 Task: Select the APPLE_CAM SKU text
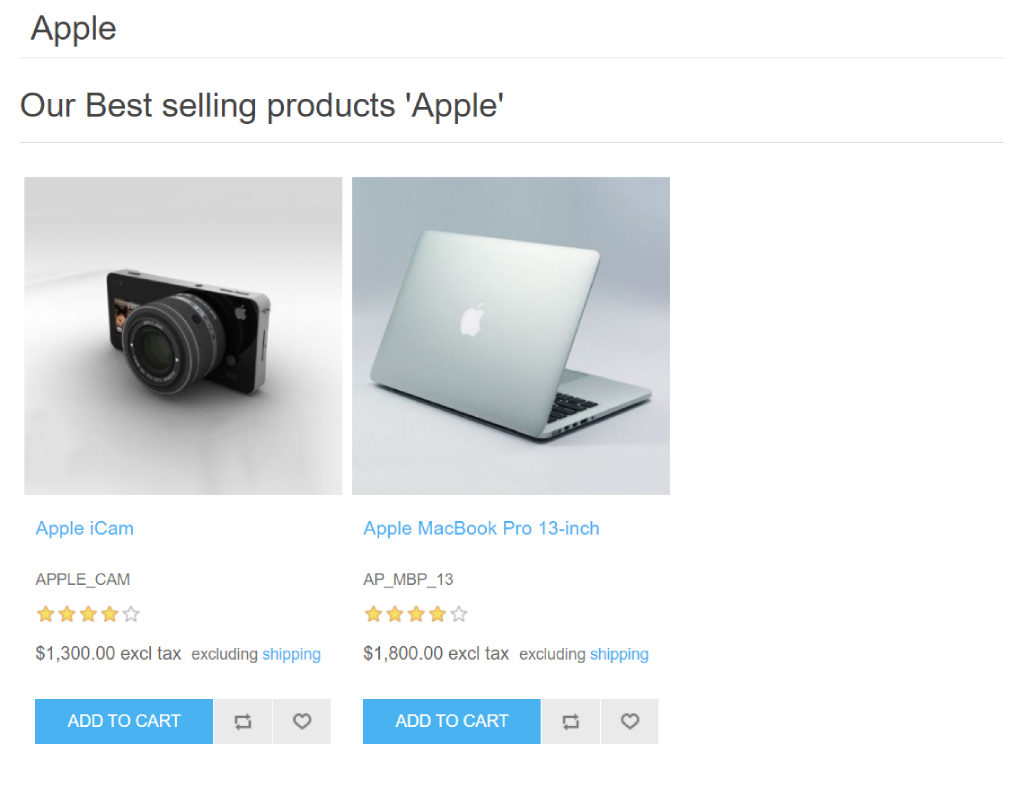tap(82, 579)
